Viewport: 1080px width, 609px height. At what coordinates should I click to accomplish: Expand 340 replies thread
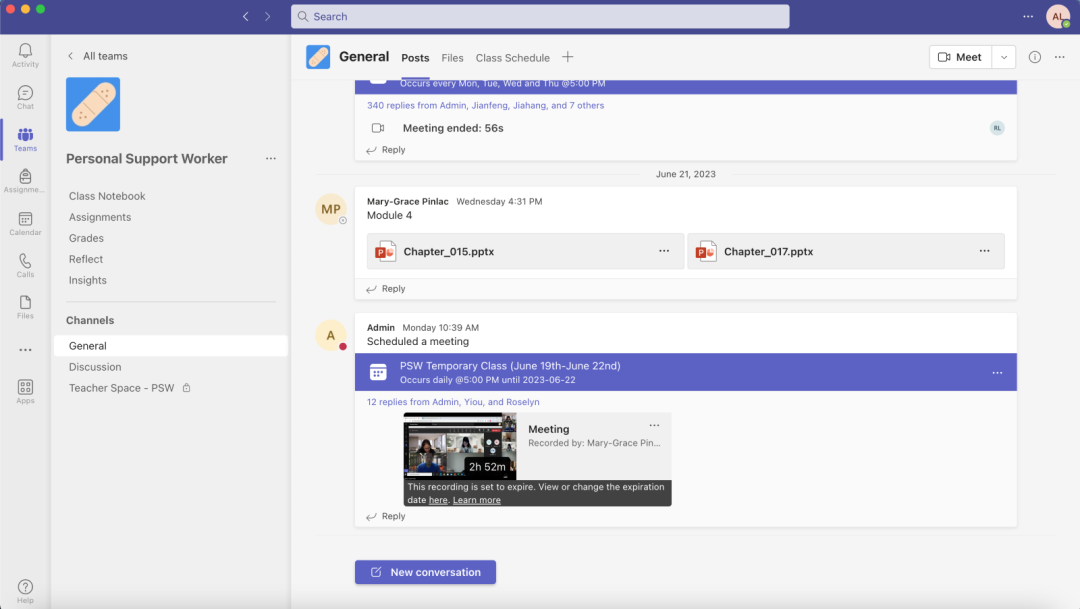pyautogui.click(x=485, y=105)
